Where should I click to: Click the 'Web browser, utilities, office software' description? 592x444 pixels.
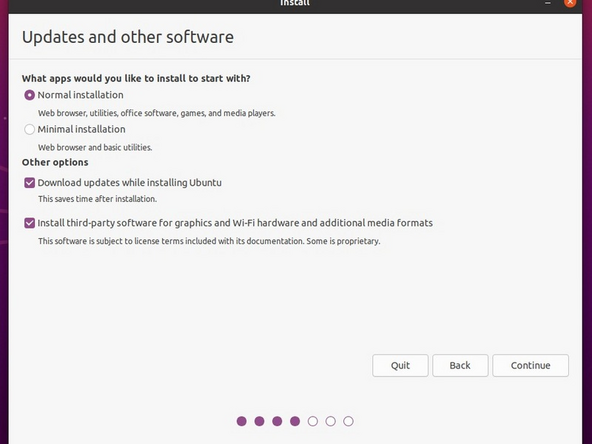click(157, 113)
